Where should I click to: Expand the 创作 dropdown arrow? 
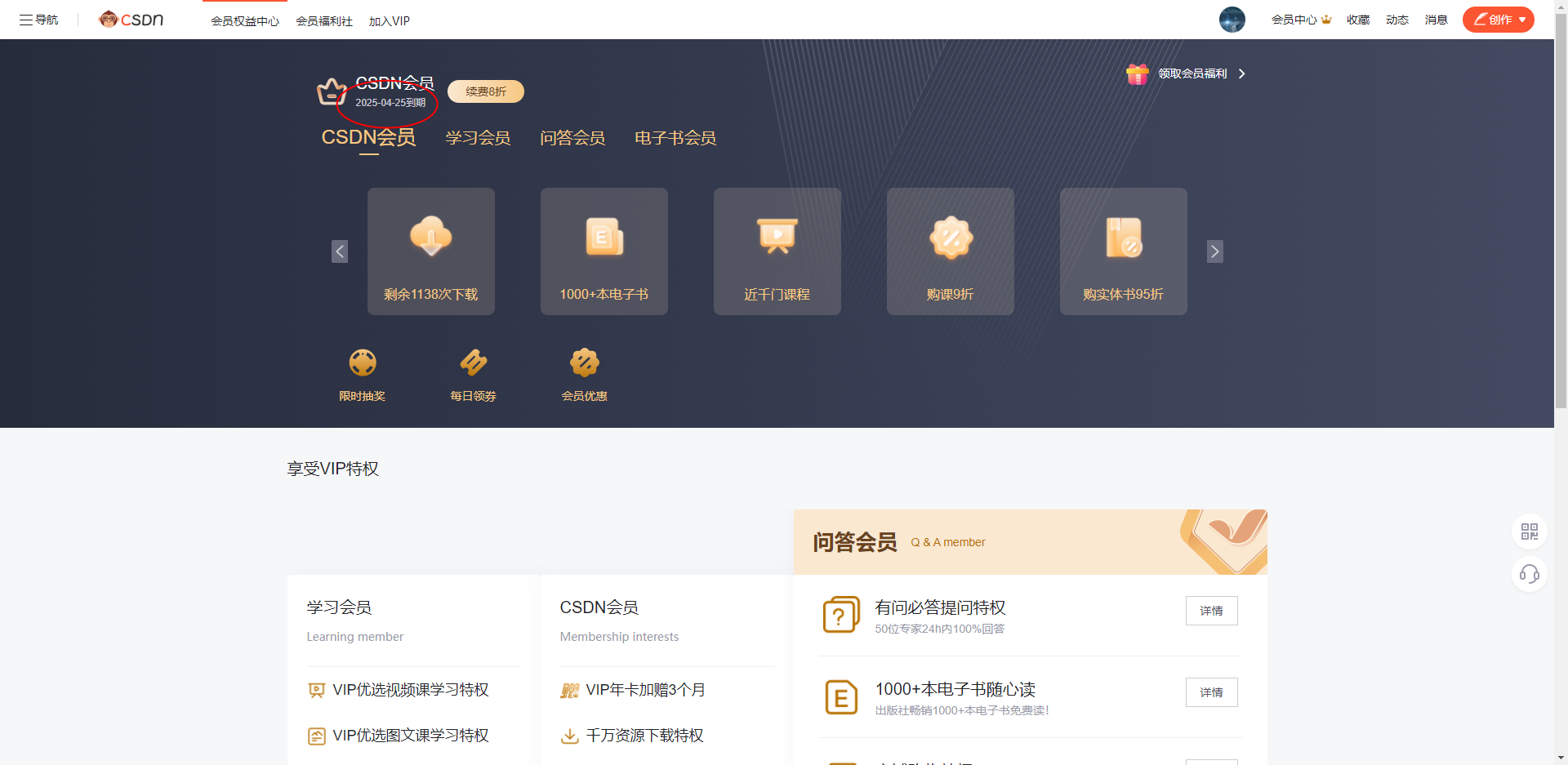pos(1522,20)
